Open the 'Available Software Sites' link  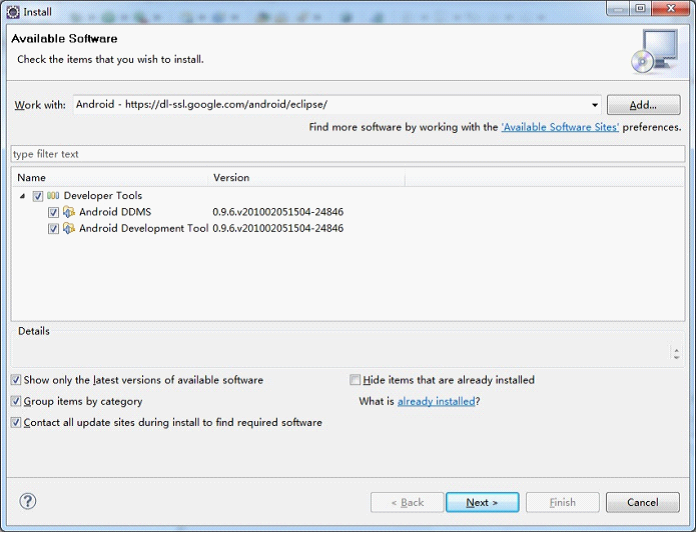click(x=560, y=127)
